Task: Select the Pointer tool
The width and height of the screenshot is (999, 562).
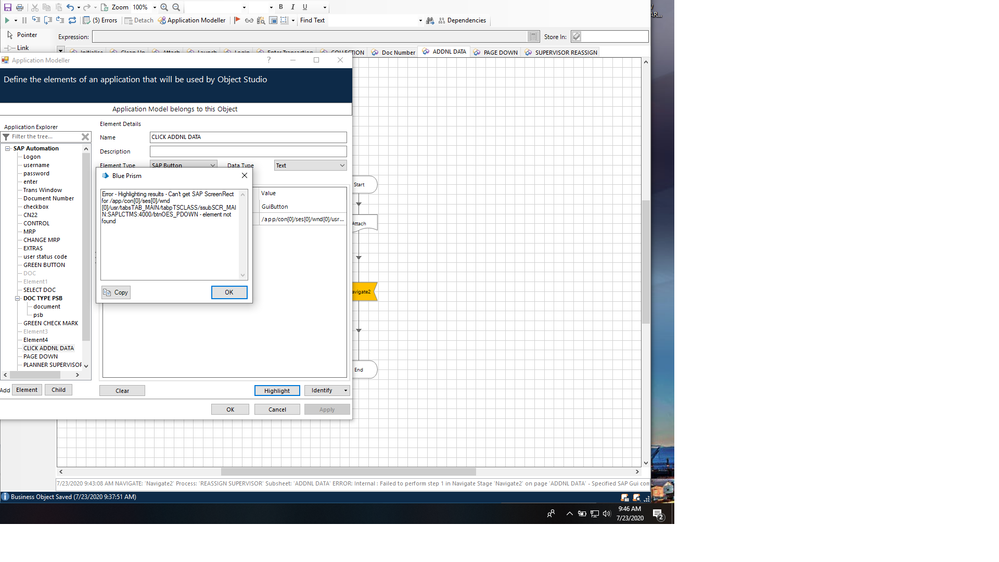Action: [22, 35]
